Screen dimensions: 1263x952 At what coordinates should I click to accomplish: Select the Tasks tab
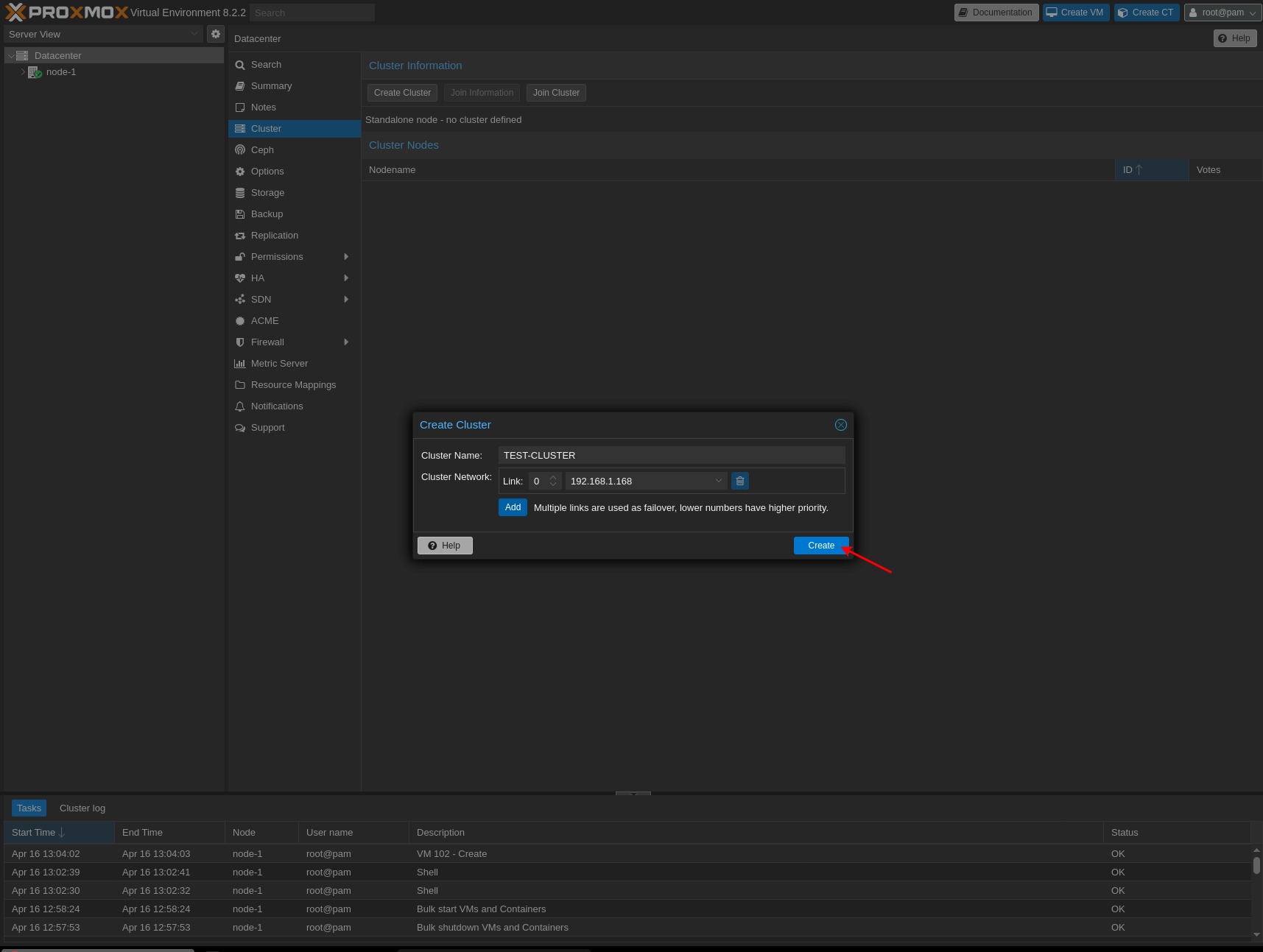(29, 808)
